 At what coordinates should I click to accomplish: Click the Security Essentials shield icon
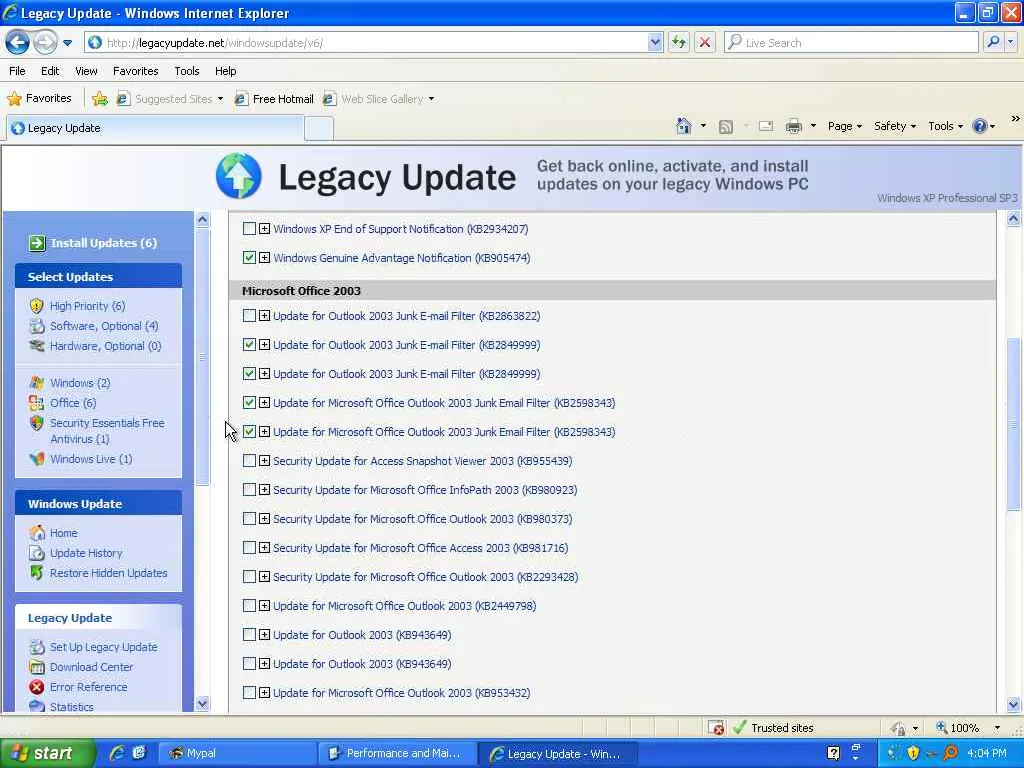(37, 423)
